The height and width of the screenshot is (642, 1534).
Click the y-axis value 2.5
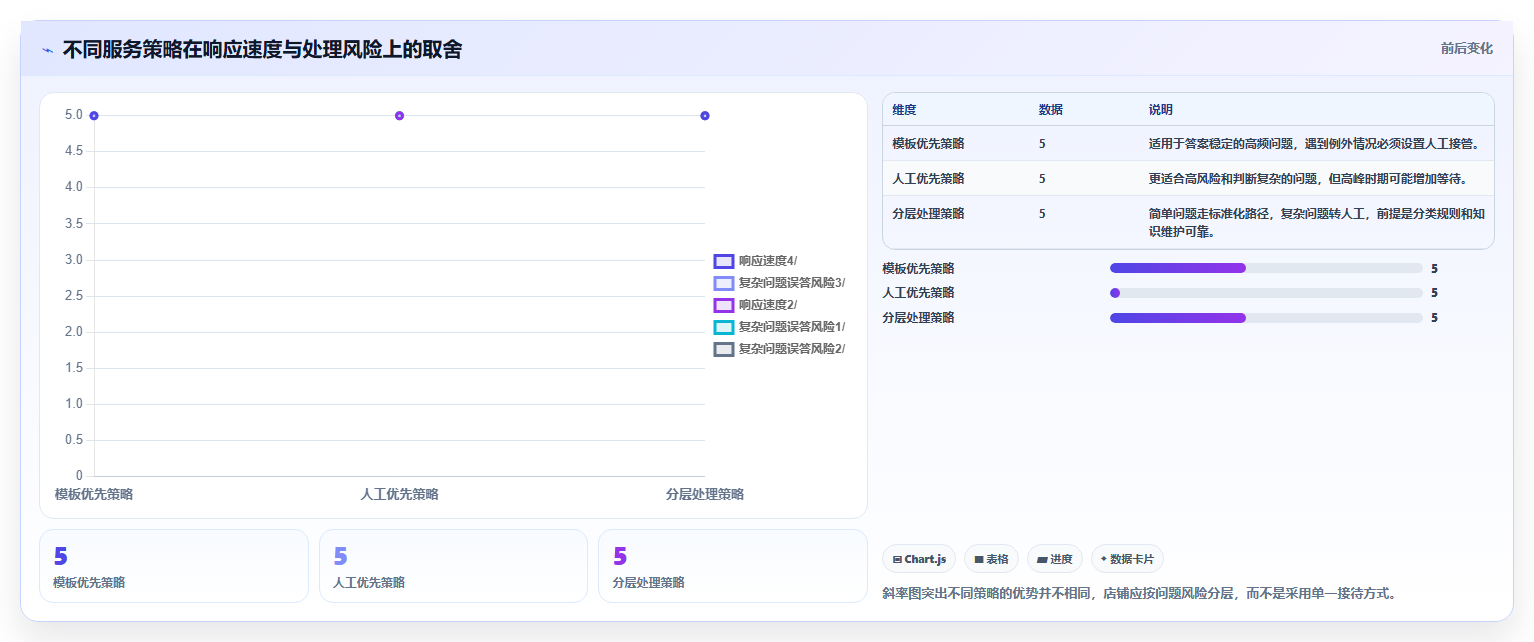(x=73, y=296)
